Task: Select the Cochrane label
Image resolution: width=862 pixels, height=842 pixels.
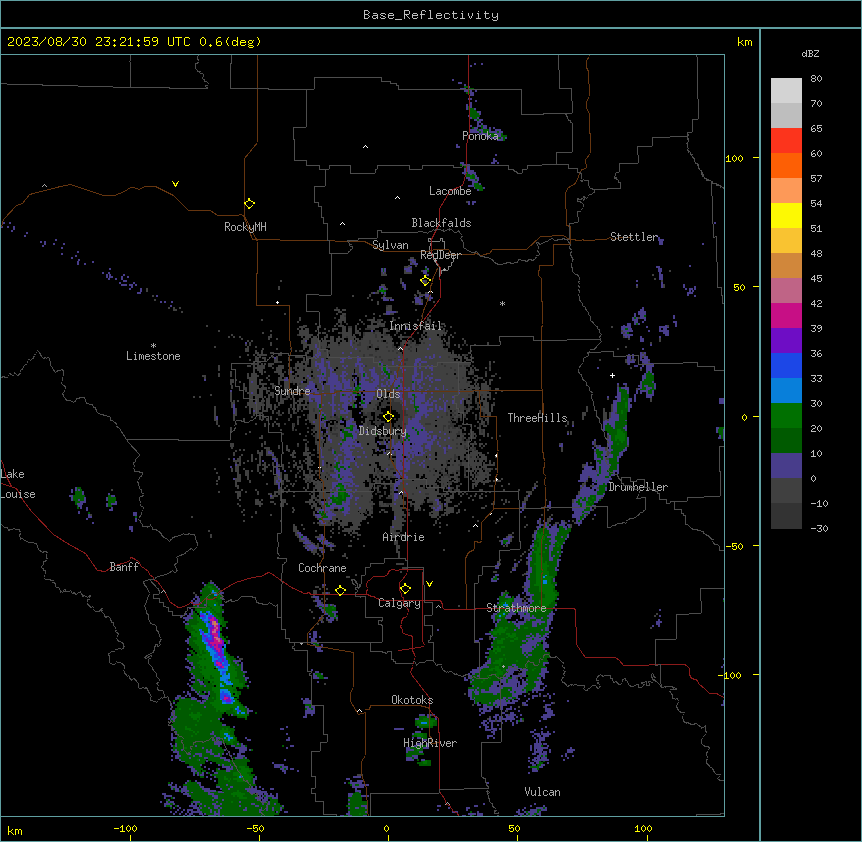Action: click(x=322, y=568)
